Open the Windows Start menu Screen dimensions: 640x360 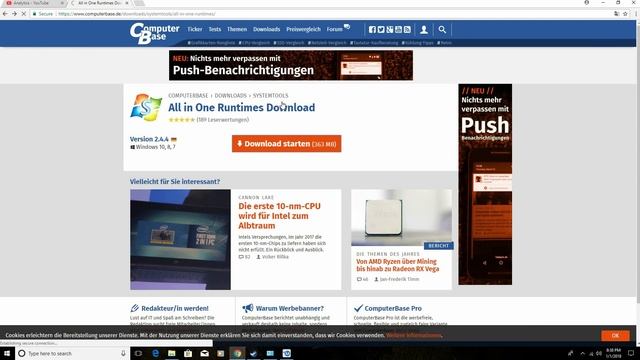click(7, 353)
